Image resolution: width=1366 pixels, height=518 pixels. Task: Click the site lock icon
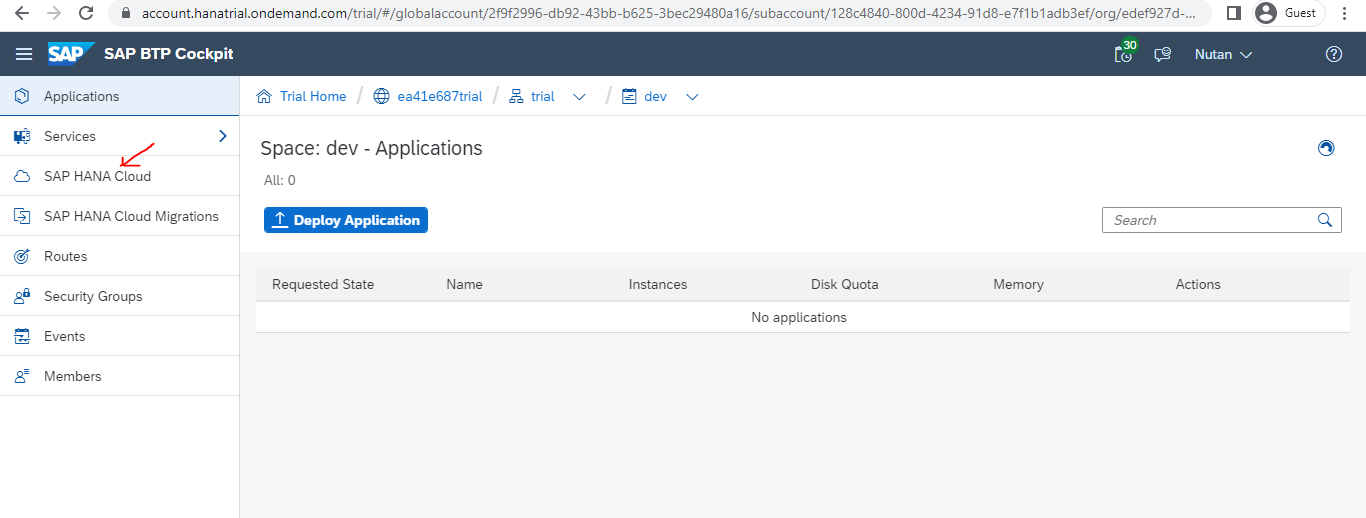tap(125, 14)
